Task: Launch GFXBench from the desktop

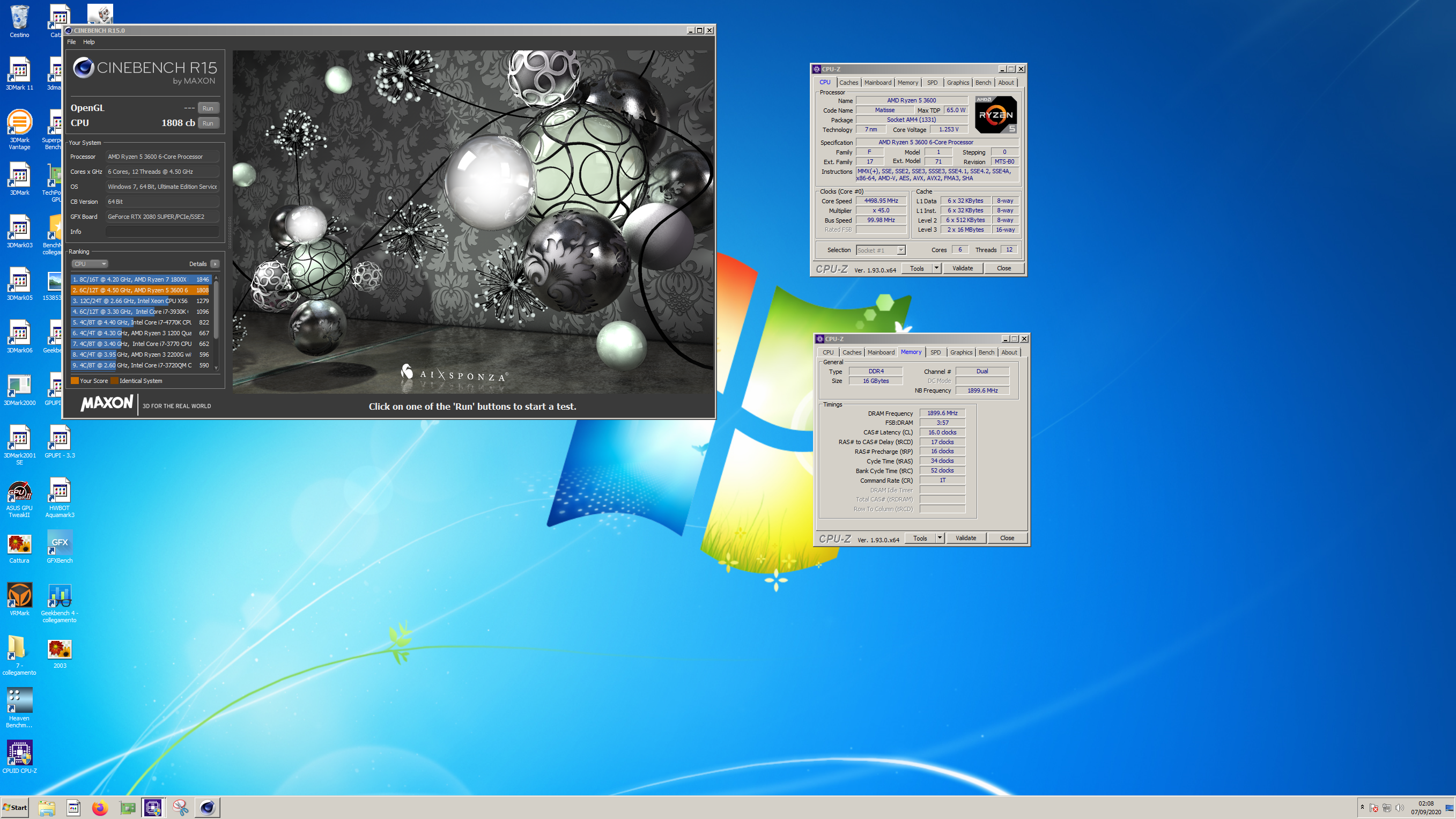Action: coord(60,547)
